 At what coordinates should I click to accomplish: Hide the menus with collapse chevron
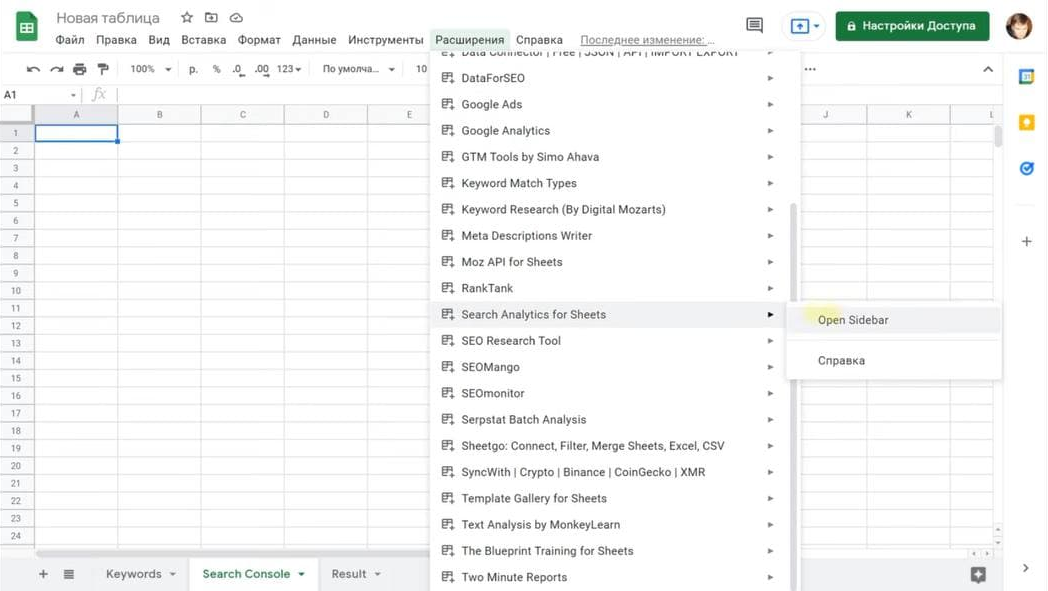(x=988, y=69)
